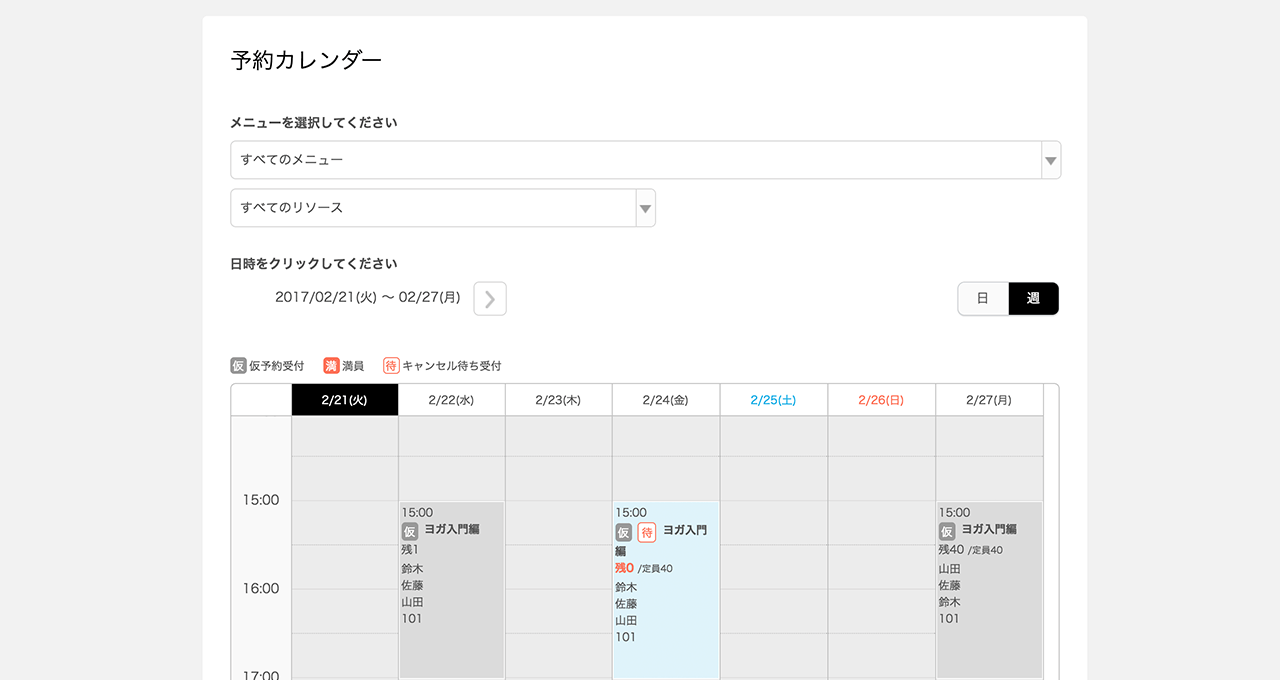Screen dimensions: 1280x680
Task: Click the 待 cancel-waitlist legend icon
Action: click(391, 366)
